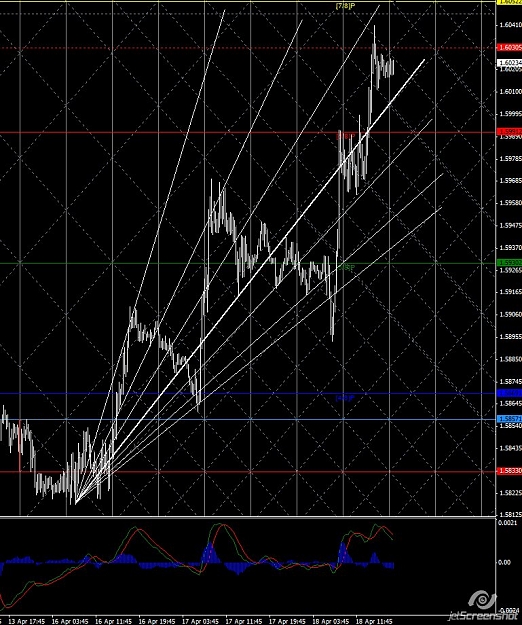This screenshot has width=522, height=625.
Task: Click the 16 Apr 19:45 time label
Action: 157,621
